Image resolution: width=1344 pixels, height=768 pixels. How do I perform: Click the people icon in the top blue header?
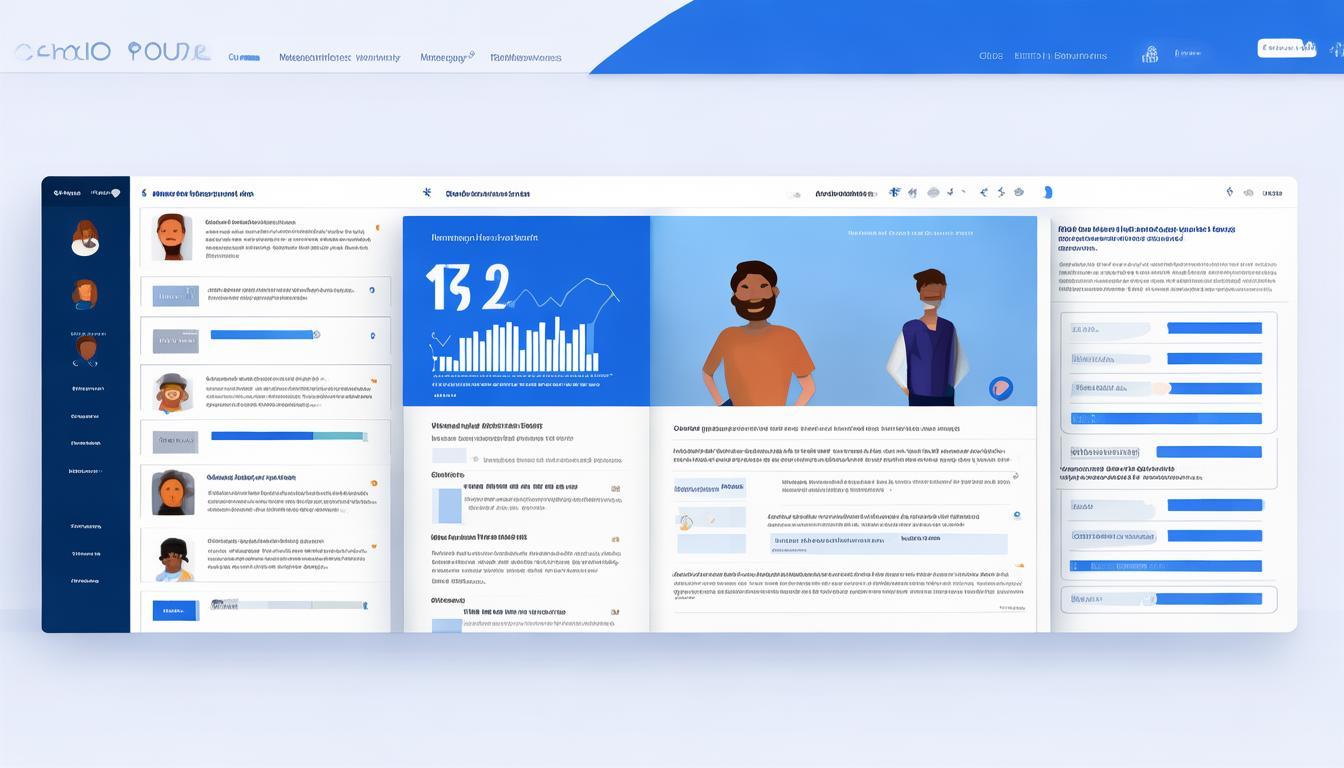(1150, 55)
